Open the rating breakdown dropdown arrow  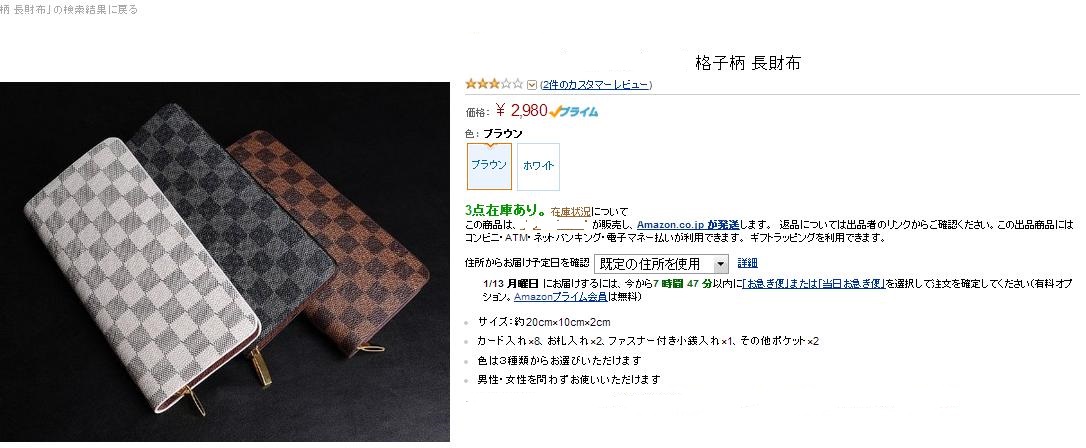[x=532, y=85]
